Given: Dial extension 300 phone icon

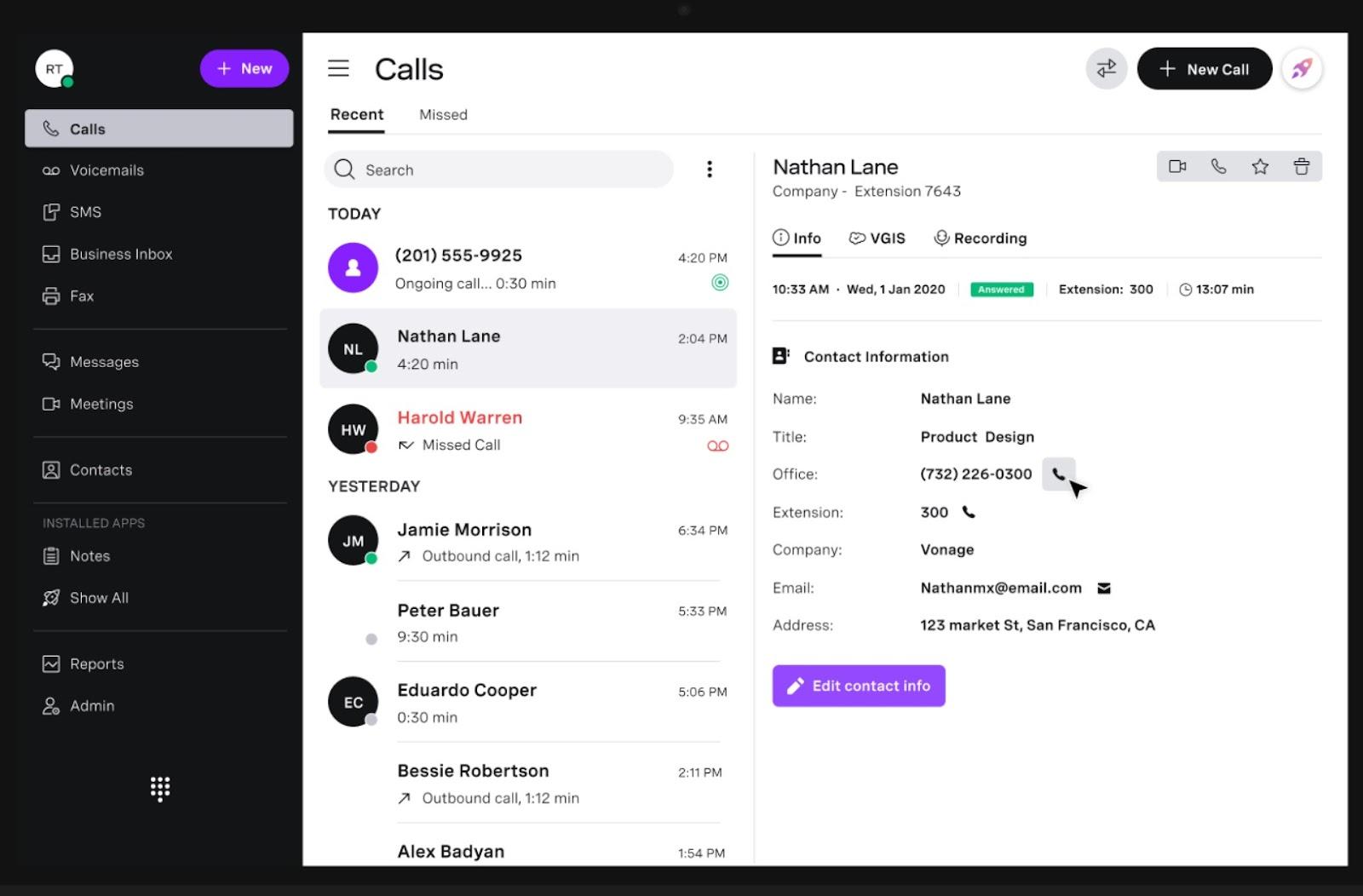Looking at the screenshot, I should coord(969,512).
